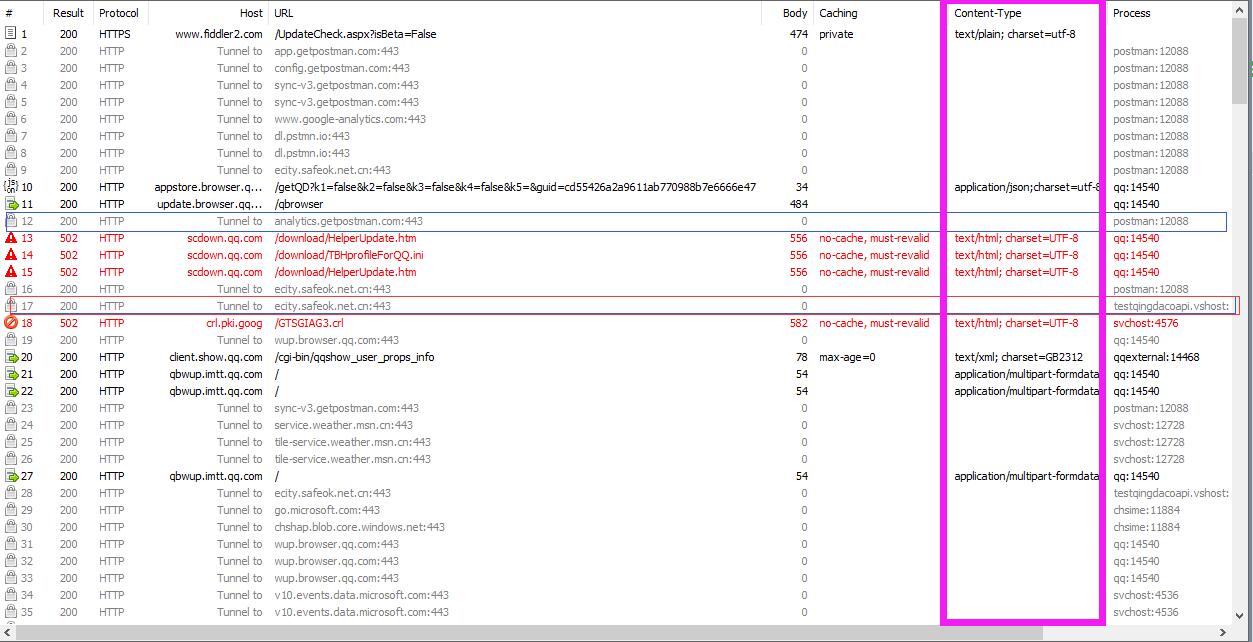Select /cgi-bin/qqshow_user_props_info URL
The height and width of the screenshot is (642, 1253).
tap(354, 357)
